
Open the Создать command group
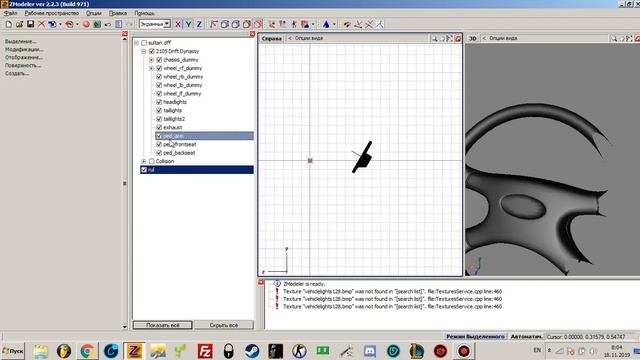[17, 73]
